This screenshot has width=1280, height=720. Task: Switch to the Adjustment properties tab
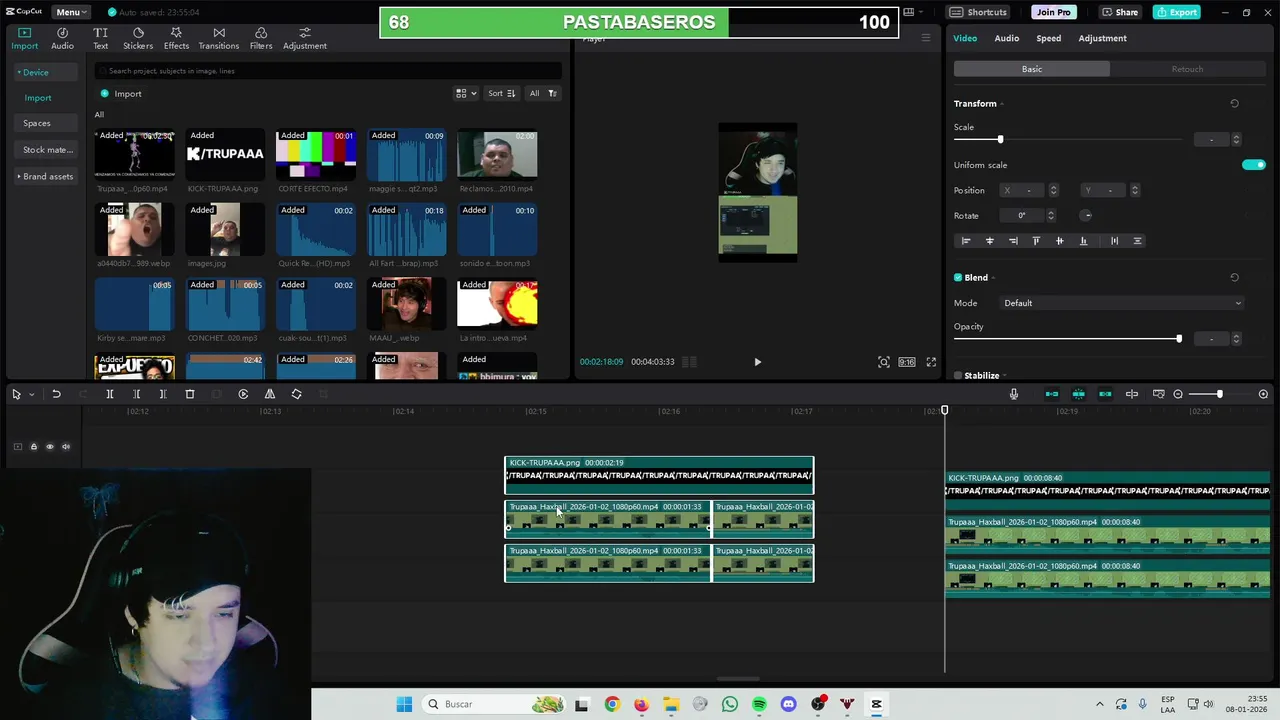1102,38
